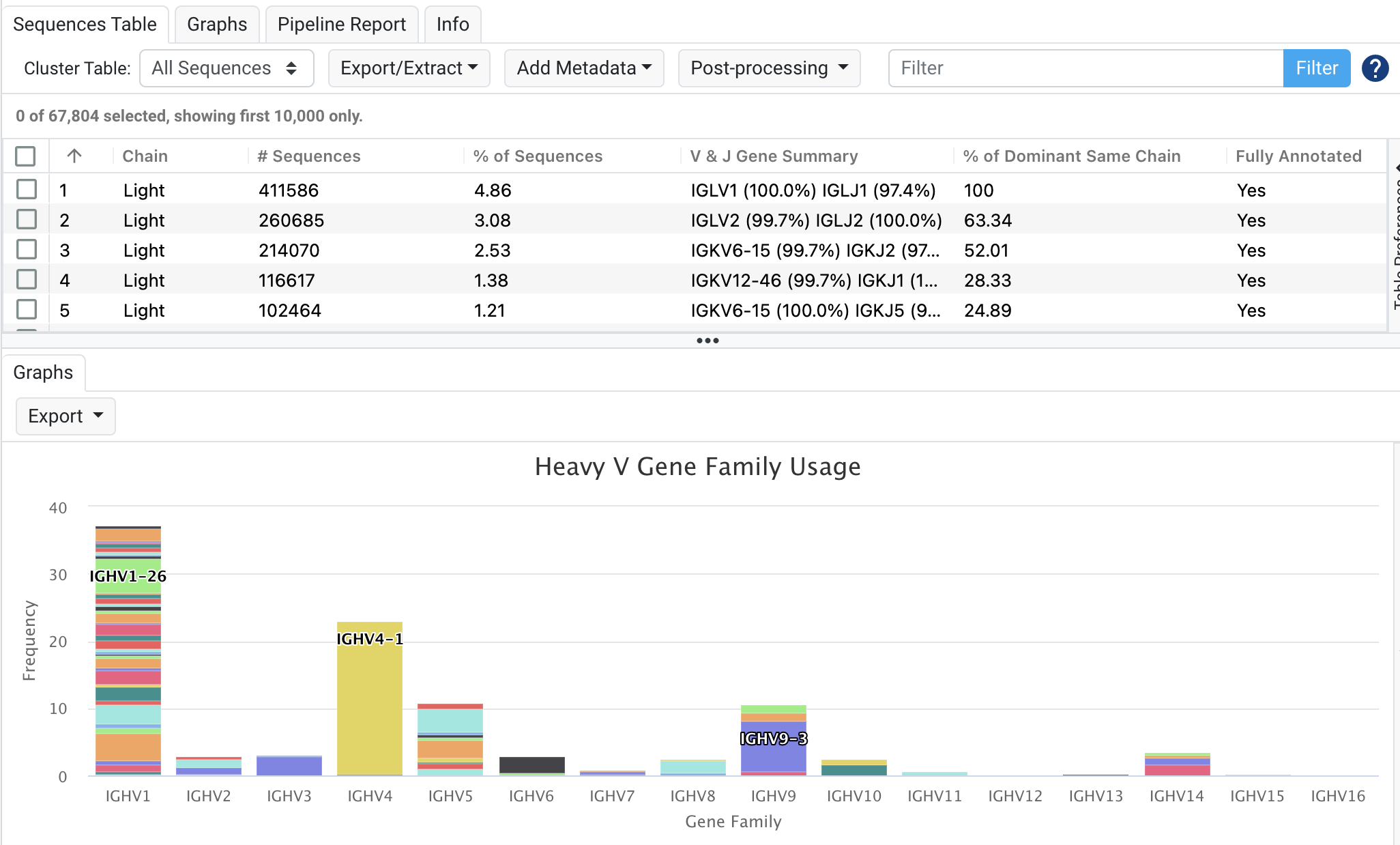Select checkbox for row 3 IGKV6-15

click(27, 250)
